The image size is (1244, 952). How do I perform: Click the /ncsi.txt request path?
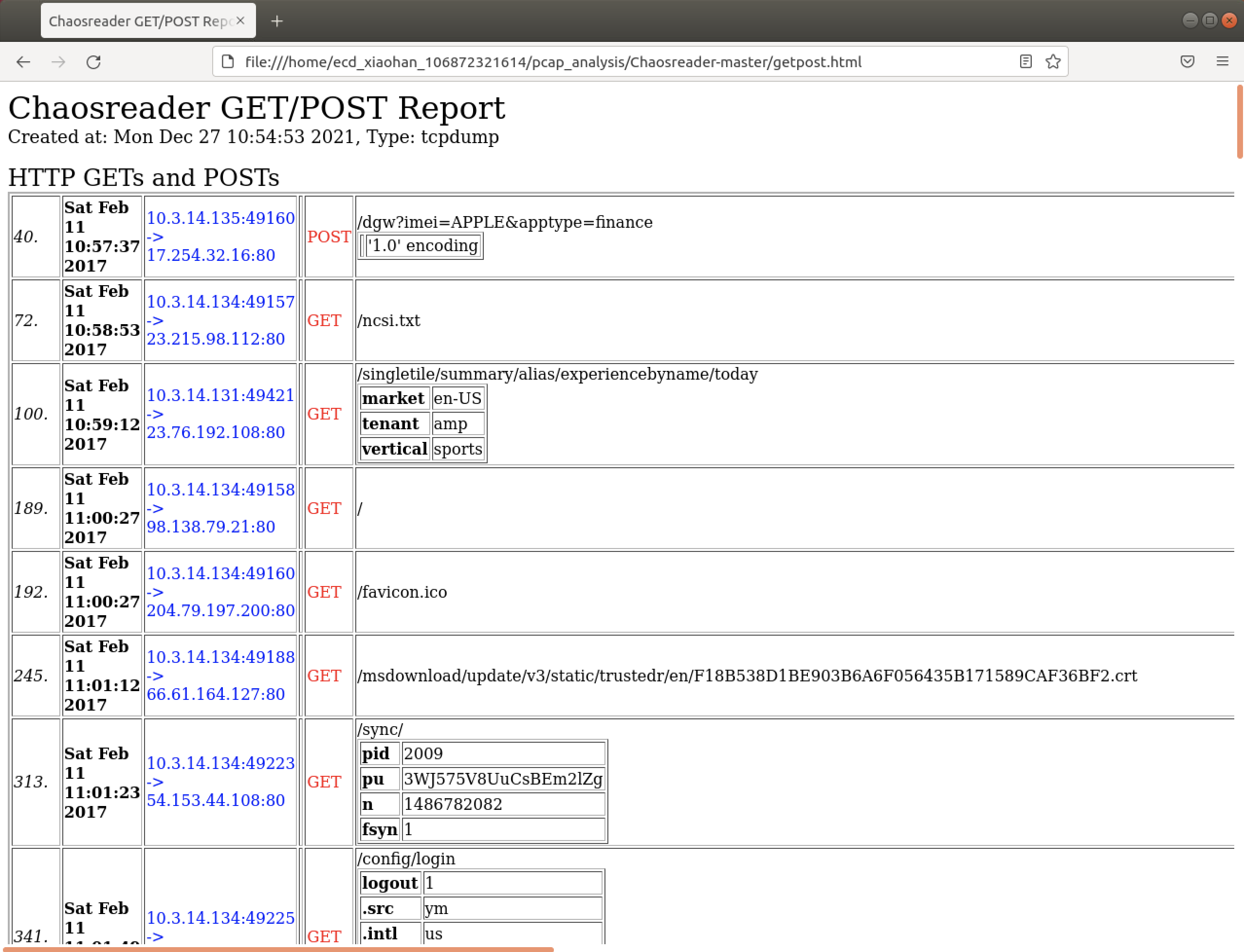[x=389, y=320]
